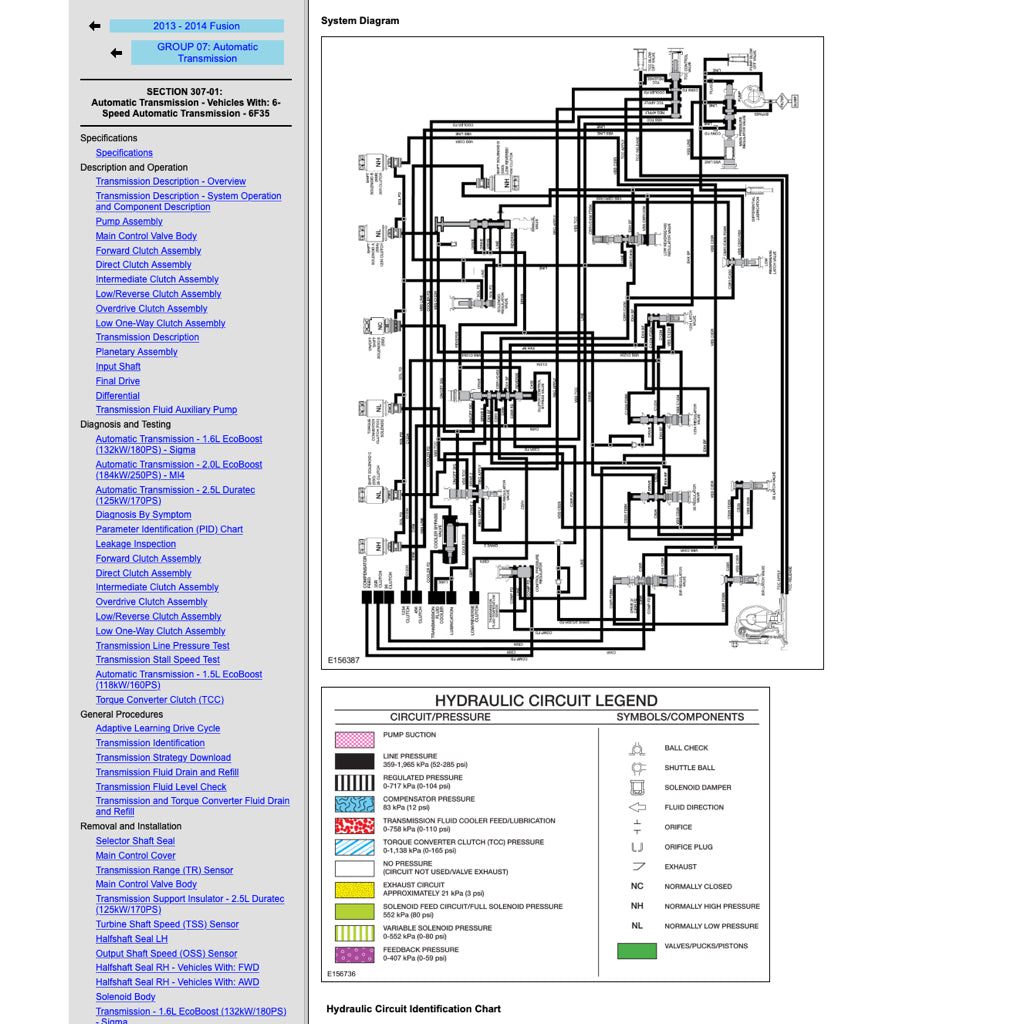
Task: Open Diagnosis By Symptom link
Action: tap(143, 515)
